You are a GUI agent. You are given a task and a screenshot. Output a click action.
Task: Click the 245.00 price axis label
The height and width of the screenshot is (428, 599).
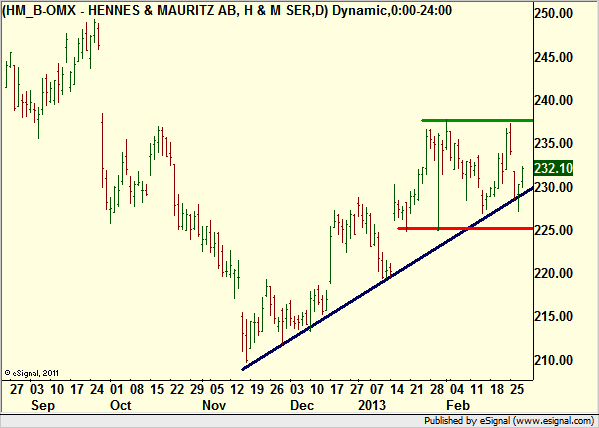[x=554, y=57]
